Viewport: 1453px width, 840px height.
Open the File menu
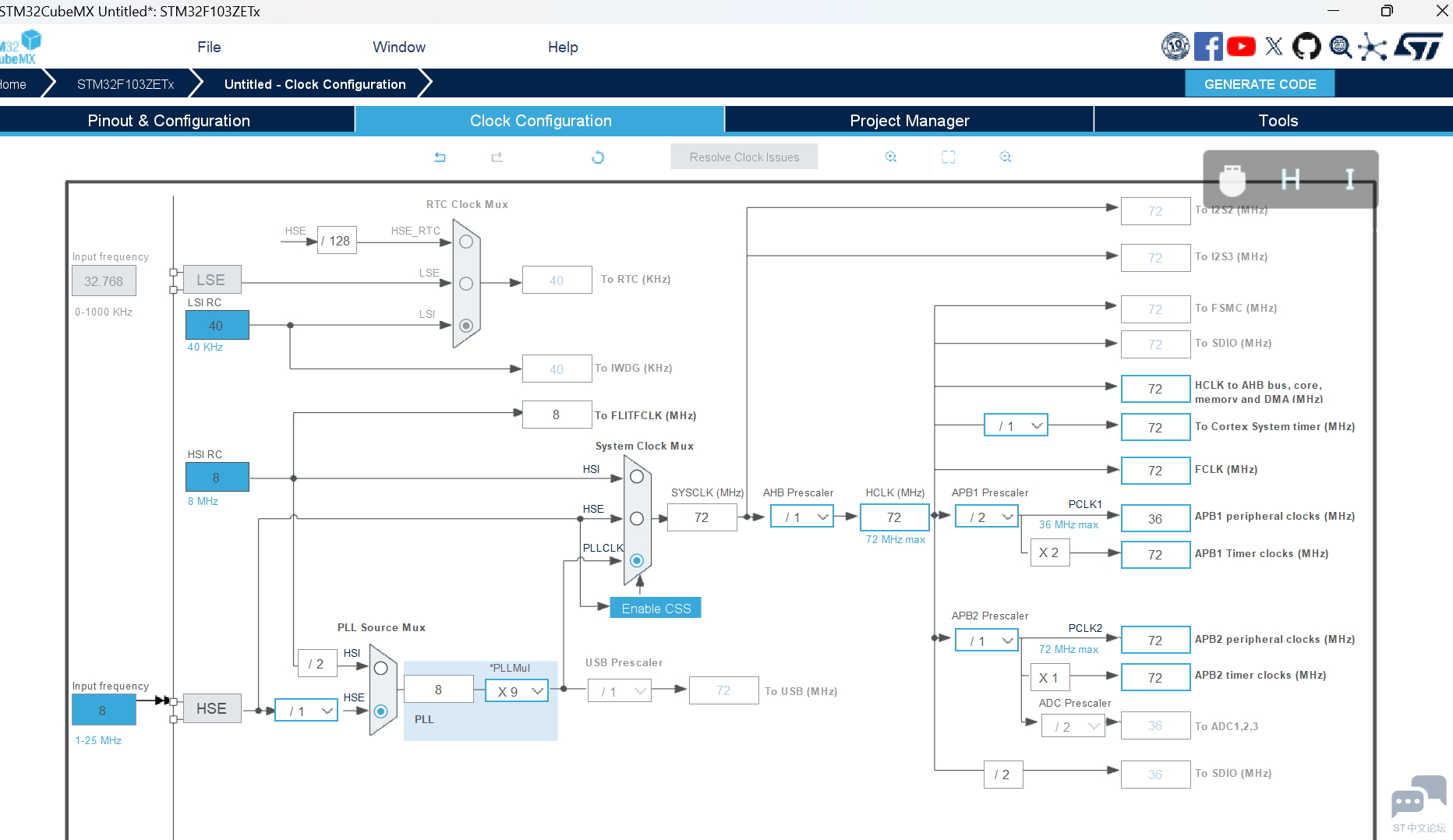209,48
